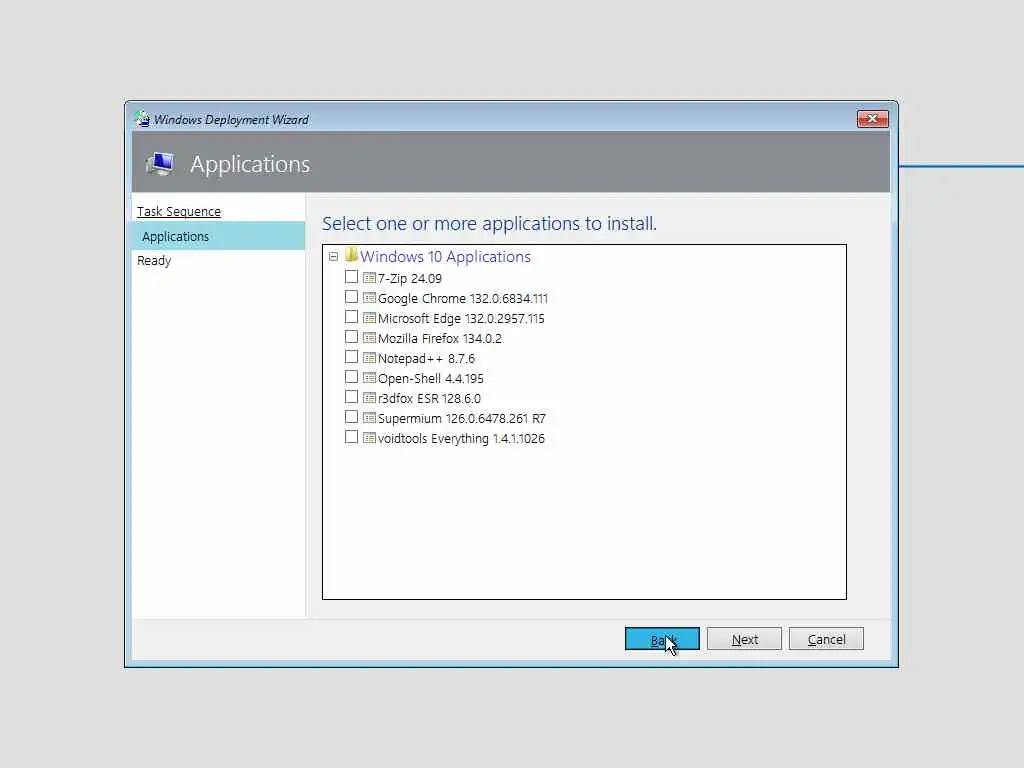The width and height of the screenshot is (1024, 768).
Task: Click the application icon beside Mozilla Firefox
Action: tap(369, 338)
